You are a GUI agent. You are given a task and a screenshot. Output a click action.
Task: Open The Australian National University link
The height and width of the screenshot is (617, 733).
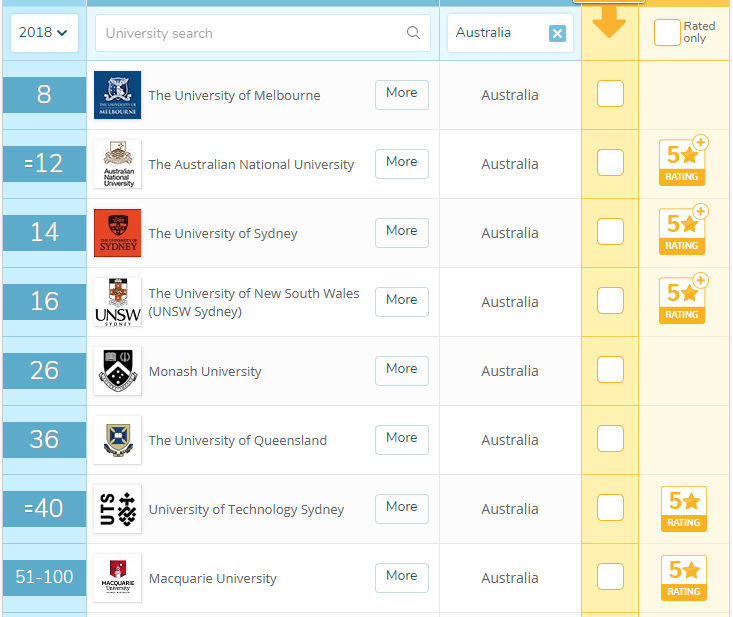[x=252, y=165]
